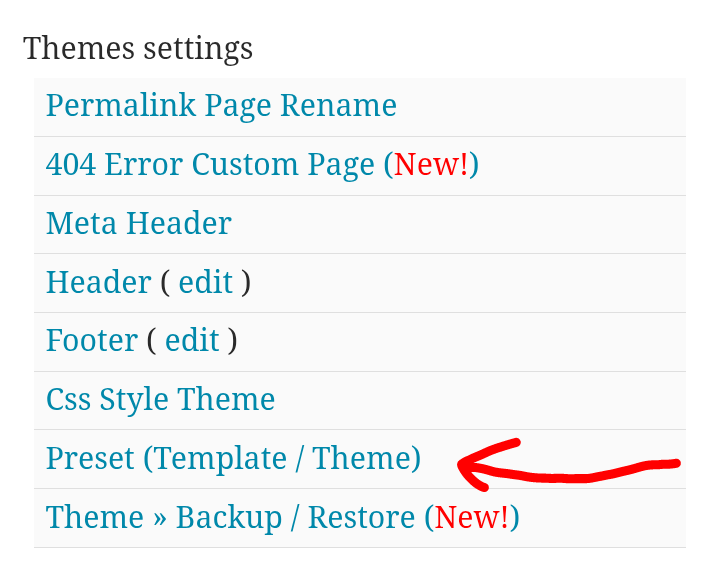Screen dimensions: 720x587
Task: Click the word Style in Css Style Theme
Action: pos(134,401)
